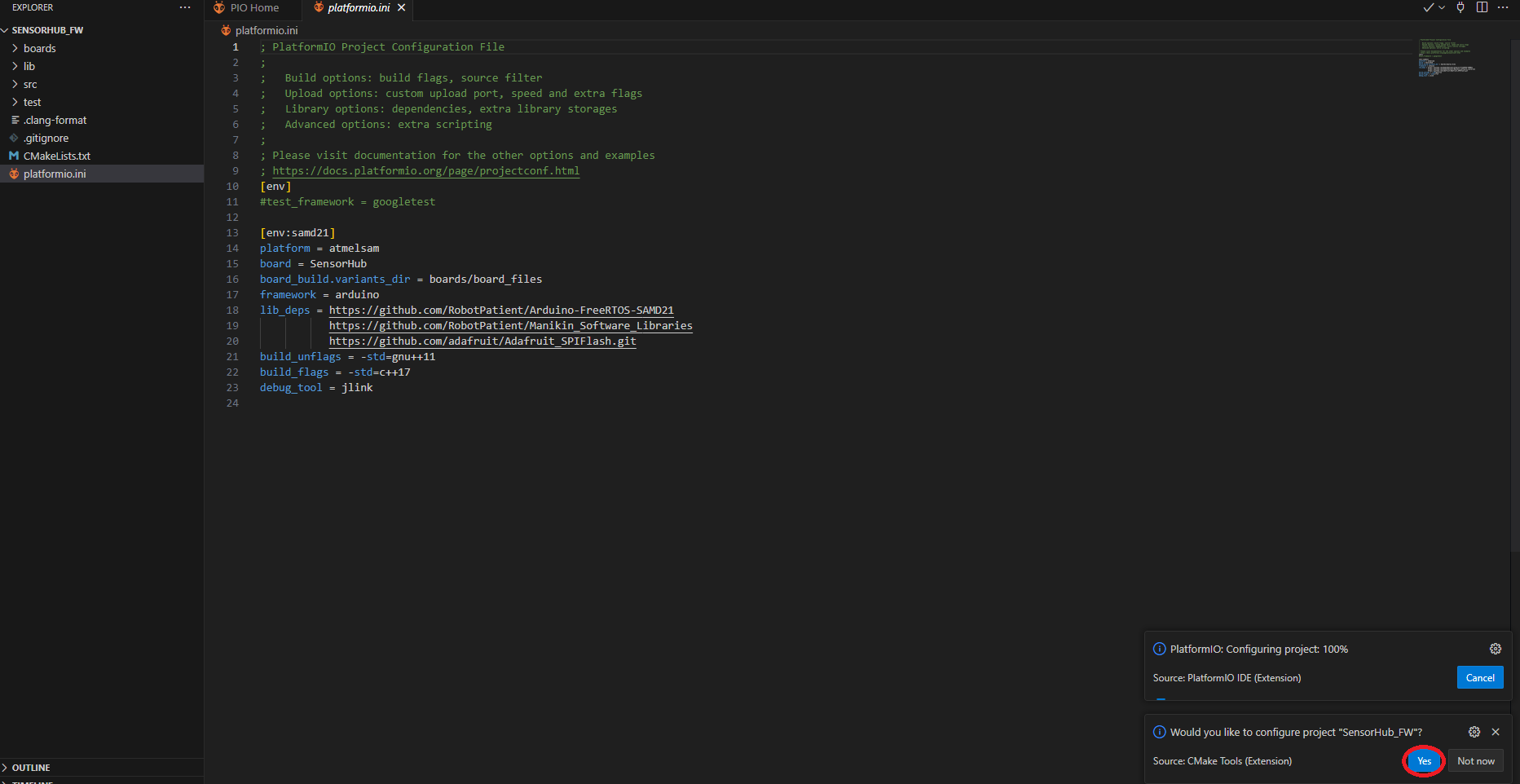The image size is (1520, 784).
Task: Dismiss the CMake Tools notification with X
Action: [1496, 732]
